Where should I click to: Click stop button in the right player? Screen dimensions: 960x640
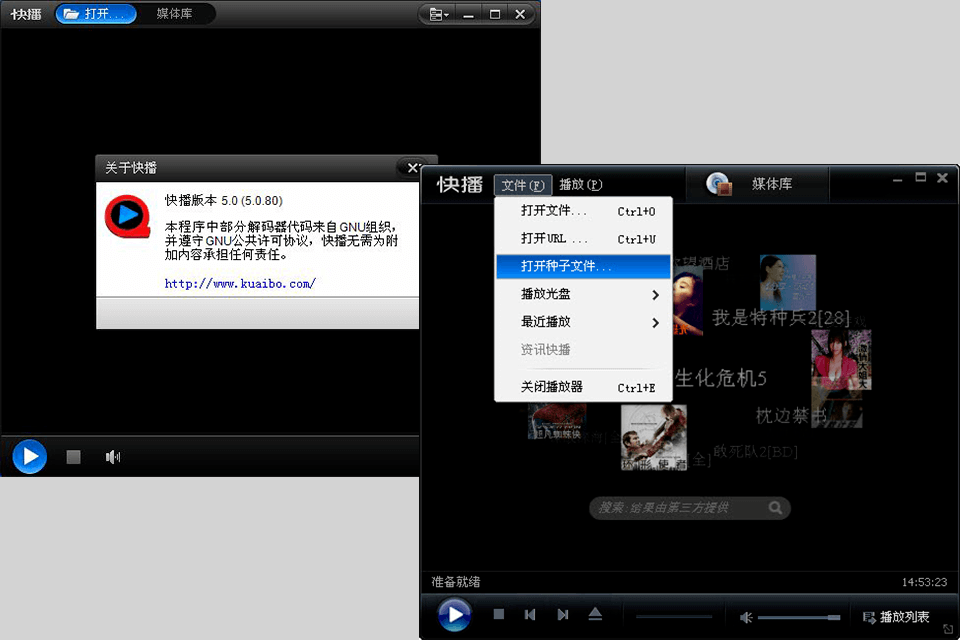[498, 614]
